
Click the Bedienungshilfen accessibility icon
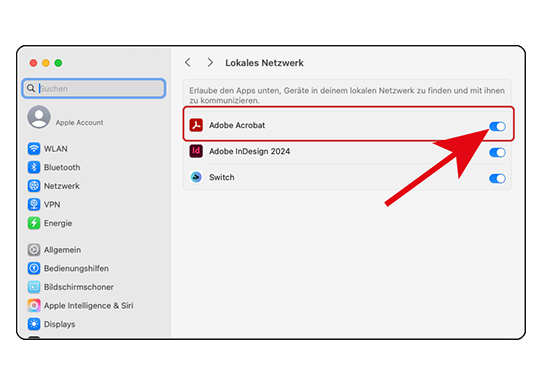[34, 268]
